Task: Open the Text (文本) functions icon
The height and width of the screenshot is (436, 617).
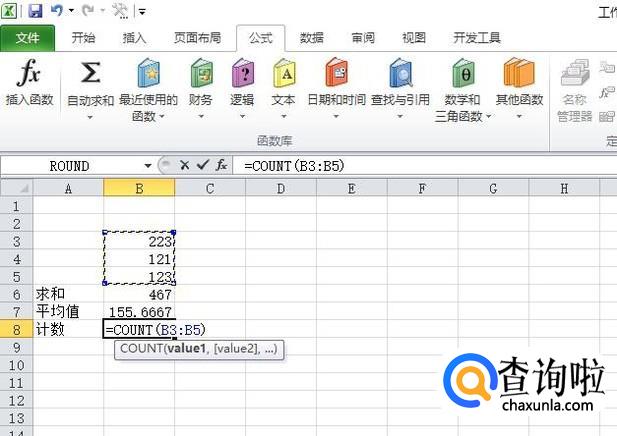Action: tap(284, 73)
